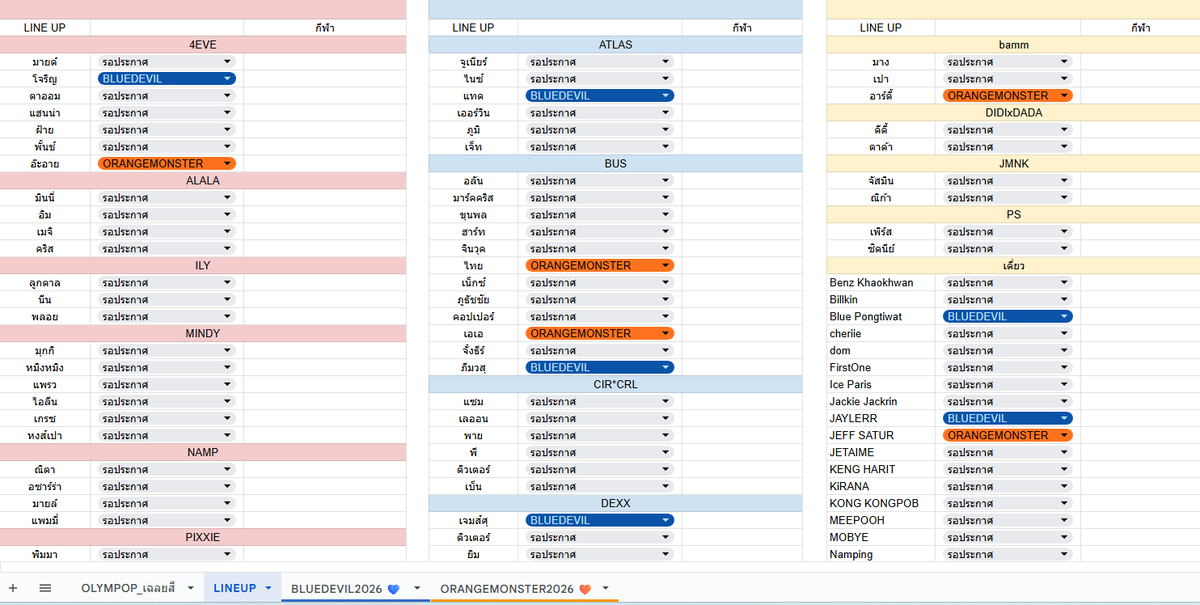
Task: Open FirstOne's status dropdown
Action: [1007, 367]
